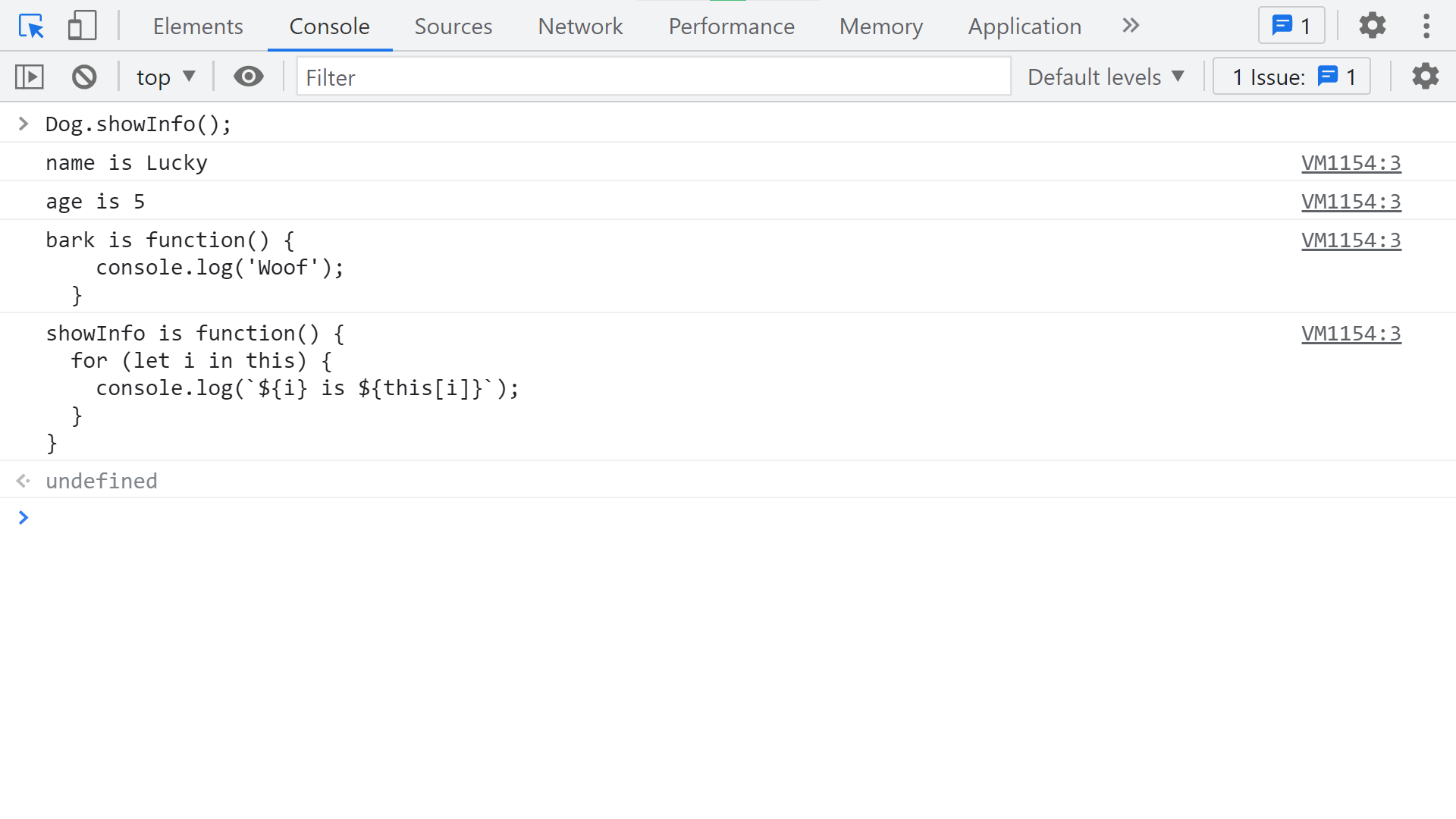Click in the console Filter field

(652, 77)
